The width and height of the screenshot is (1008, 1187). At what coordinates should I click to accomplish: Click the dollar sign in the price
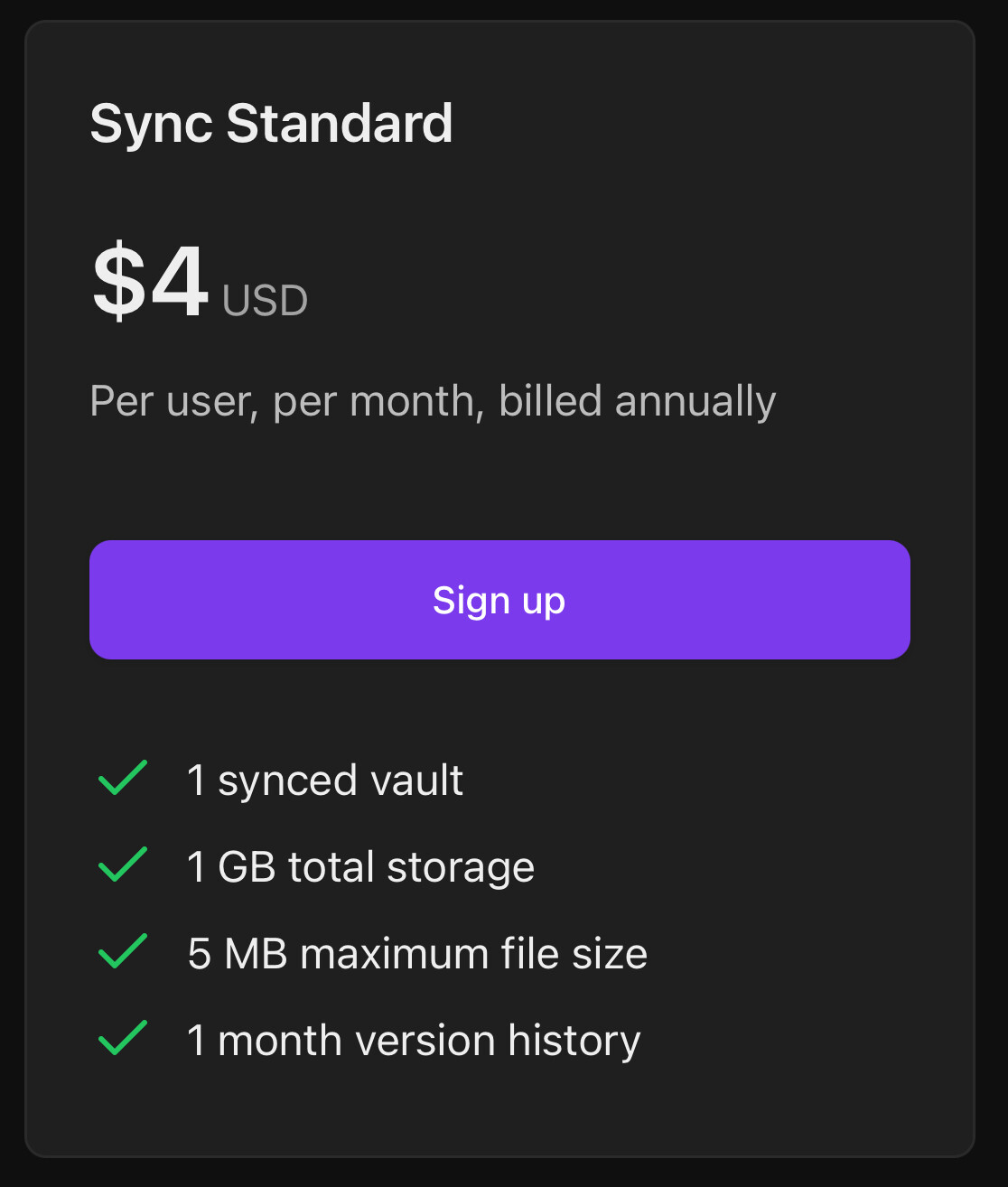click(x=118, y=282)
